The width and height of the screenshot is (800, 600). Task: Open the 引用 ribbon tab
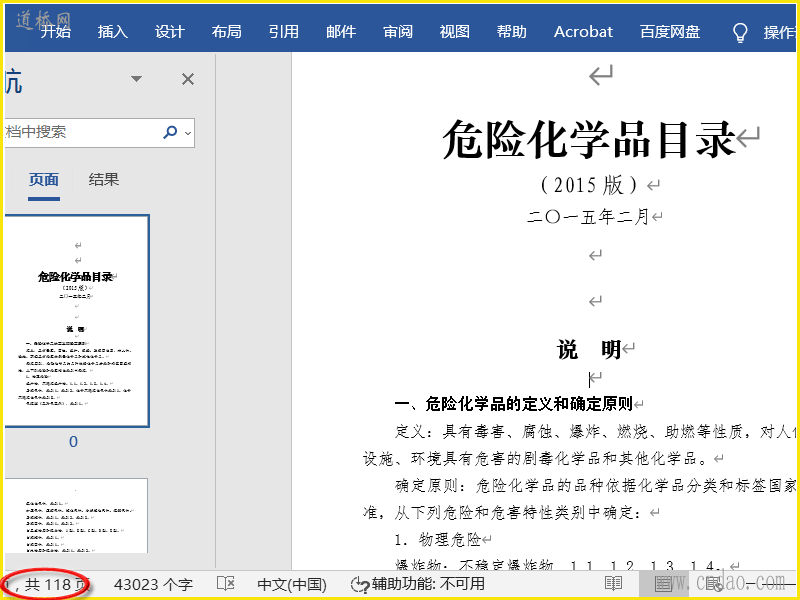[284, 32]
